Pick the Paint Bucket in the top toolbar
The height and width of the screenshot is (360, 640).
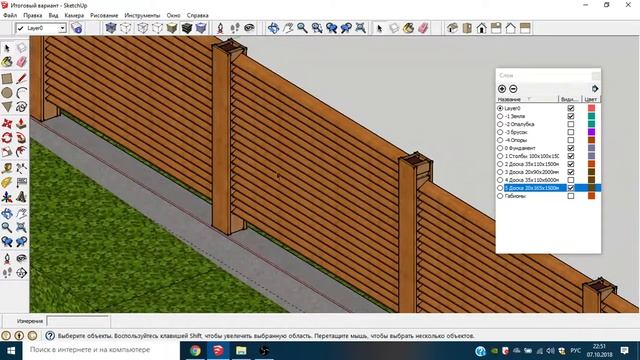click(x=409, y=28)
